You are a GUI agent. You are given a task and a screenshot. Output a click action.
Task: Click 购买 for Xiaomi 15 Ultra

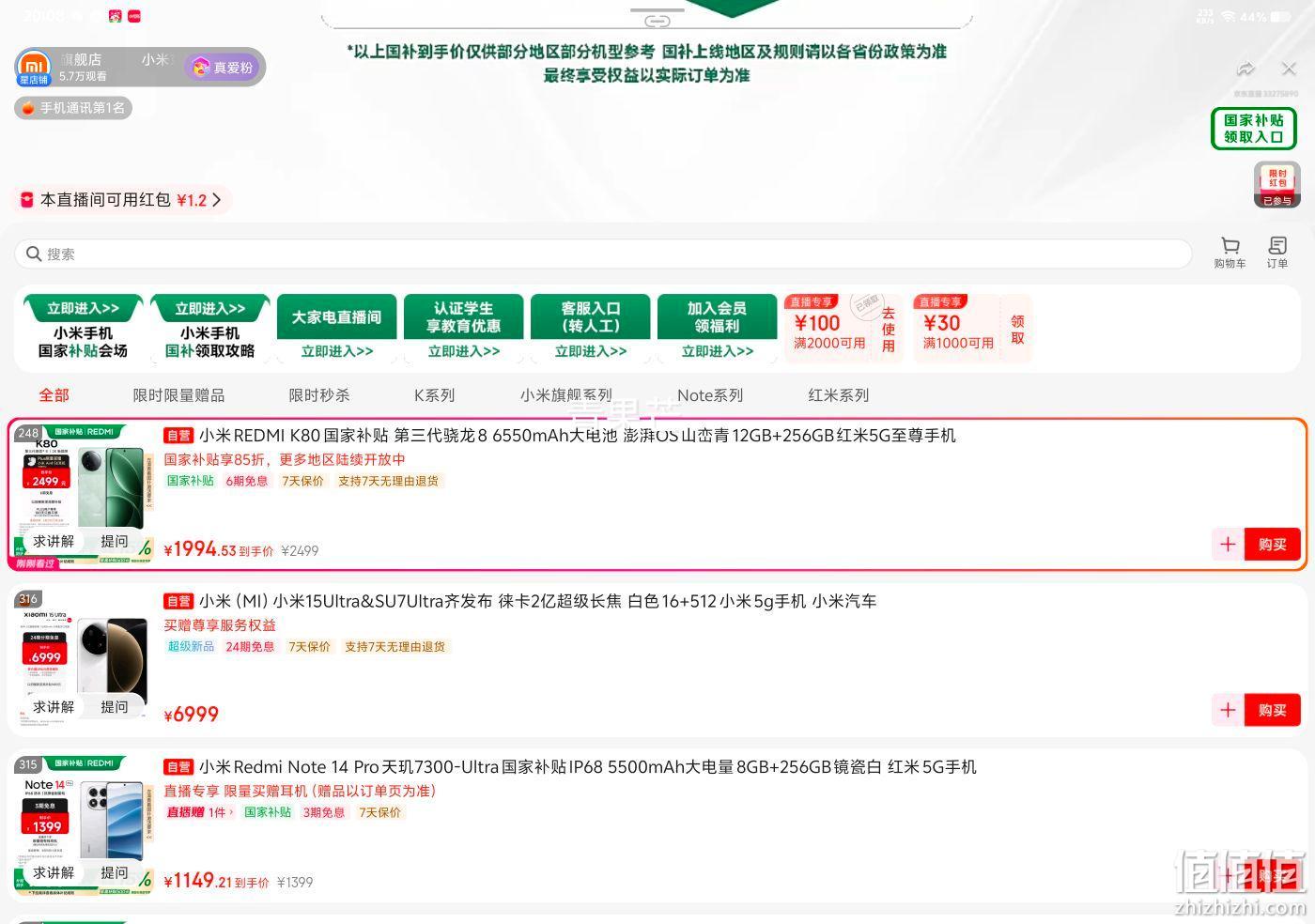coord(1272,710)
